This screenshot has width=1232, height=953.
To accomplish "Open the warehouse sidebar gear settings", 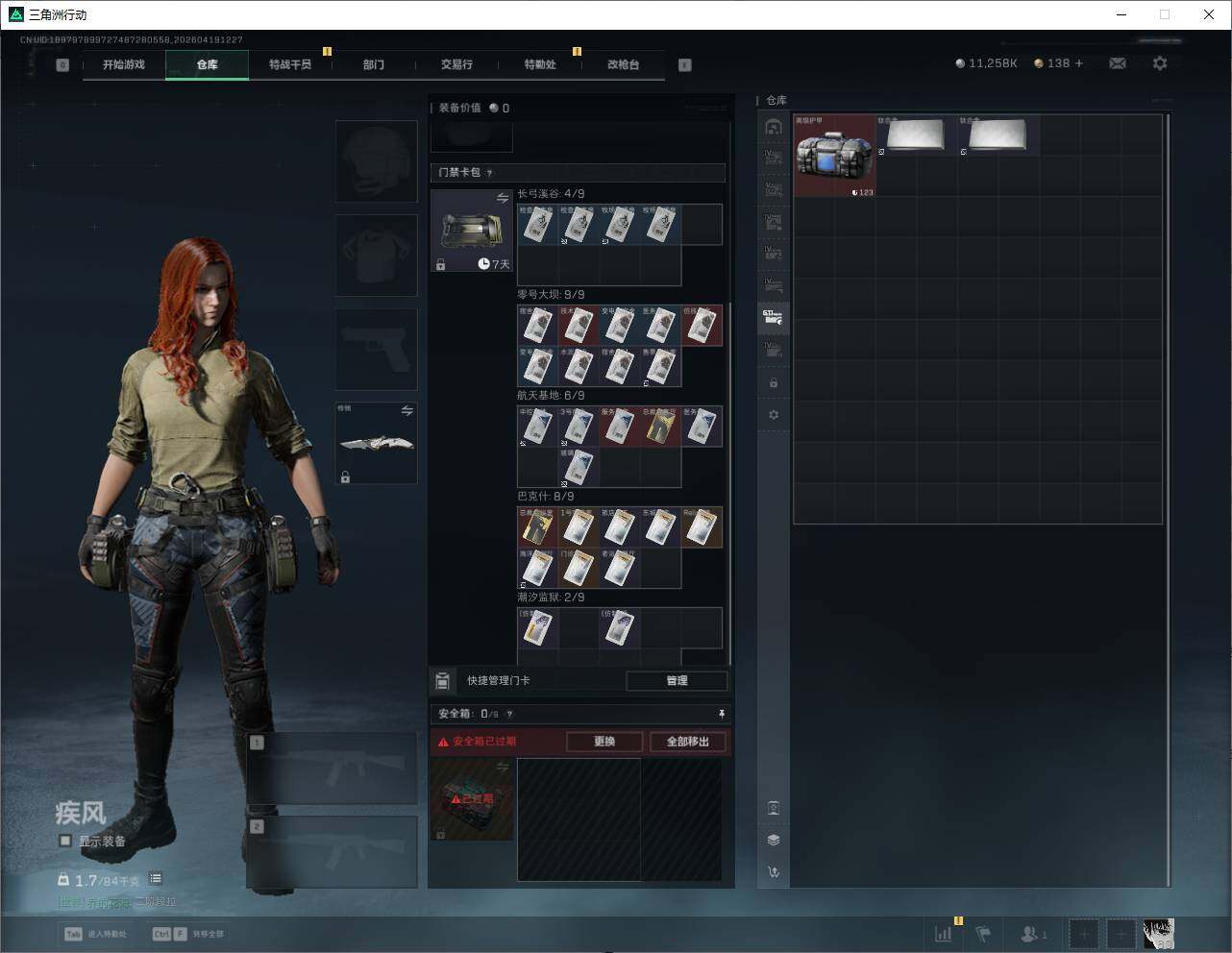I will tap(774, 415).
